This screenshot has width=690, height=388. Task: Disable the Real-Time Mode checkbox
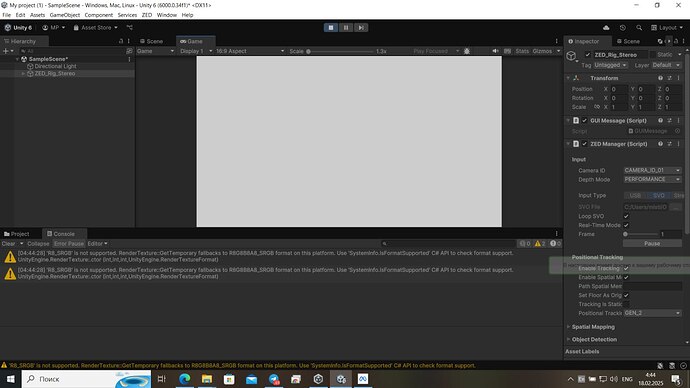coord(626,225)
